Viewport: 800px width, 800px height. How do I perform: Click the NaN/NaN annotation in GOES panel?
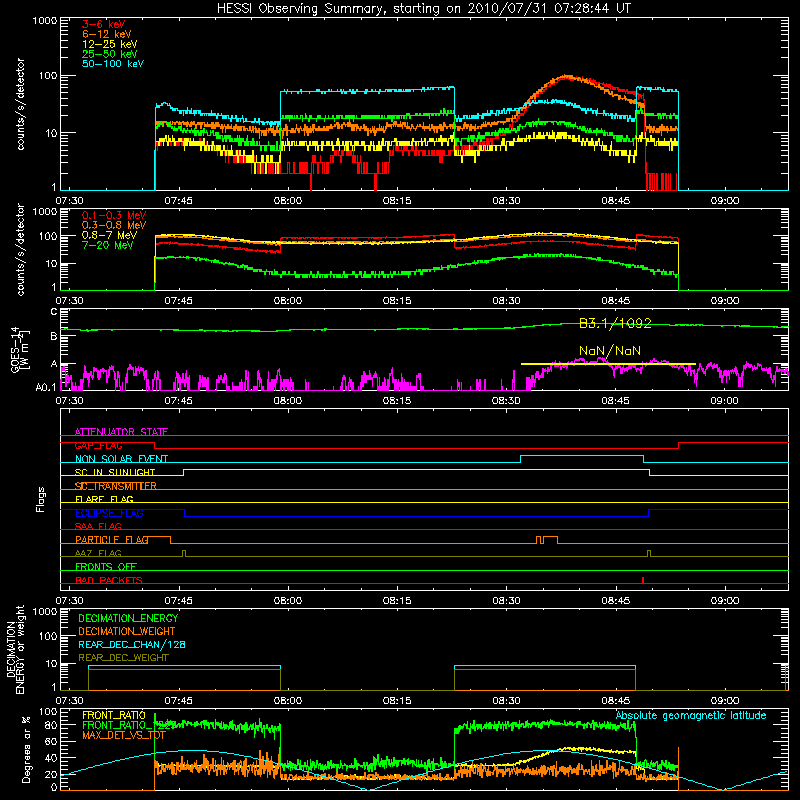click(610, 351)
